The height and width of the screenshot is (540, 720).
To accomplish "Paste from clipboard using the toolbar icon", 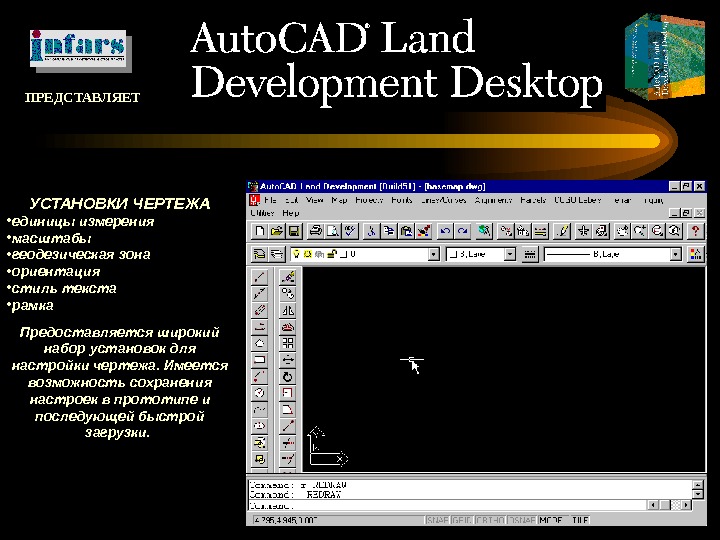I will 406,231.
